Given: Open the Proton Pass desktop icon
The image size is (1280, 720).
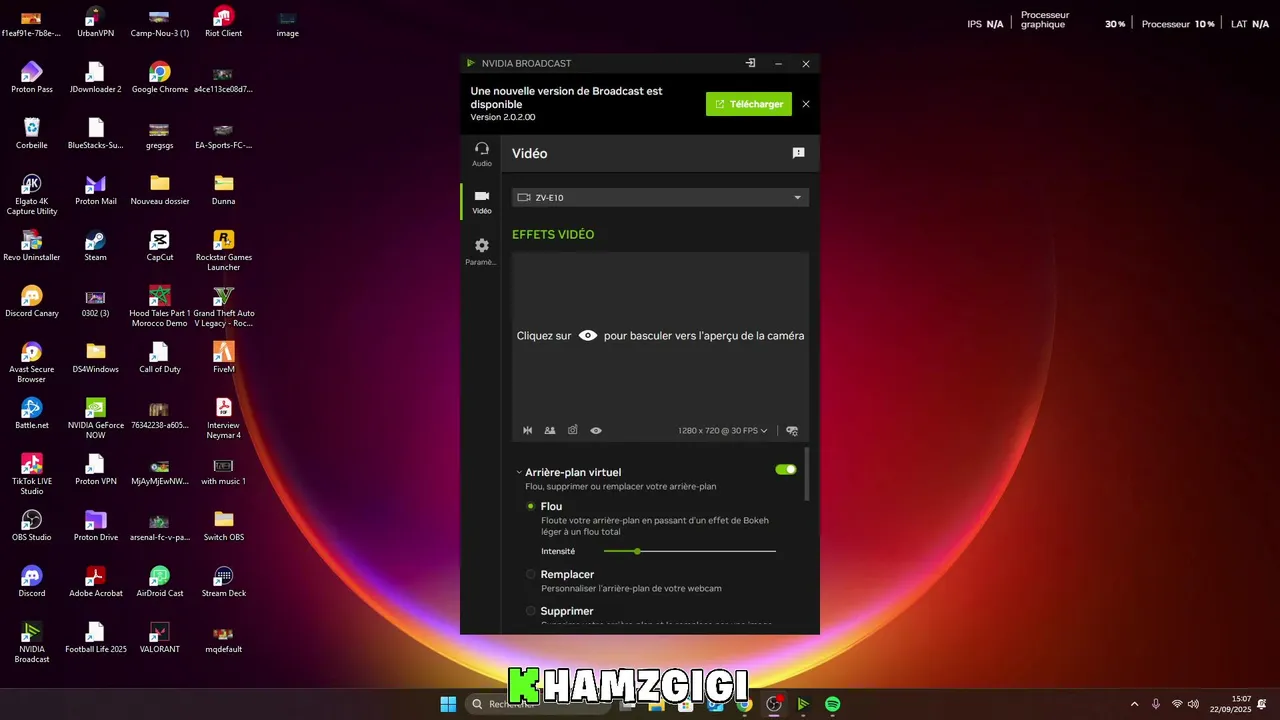Looking at the screenshot, I should (x=32, y=78).
